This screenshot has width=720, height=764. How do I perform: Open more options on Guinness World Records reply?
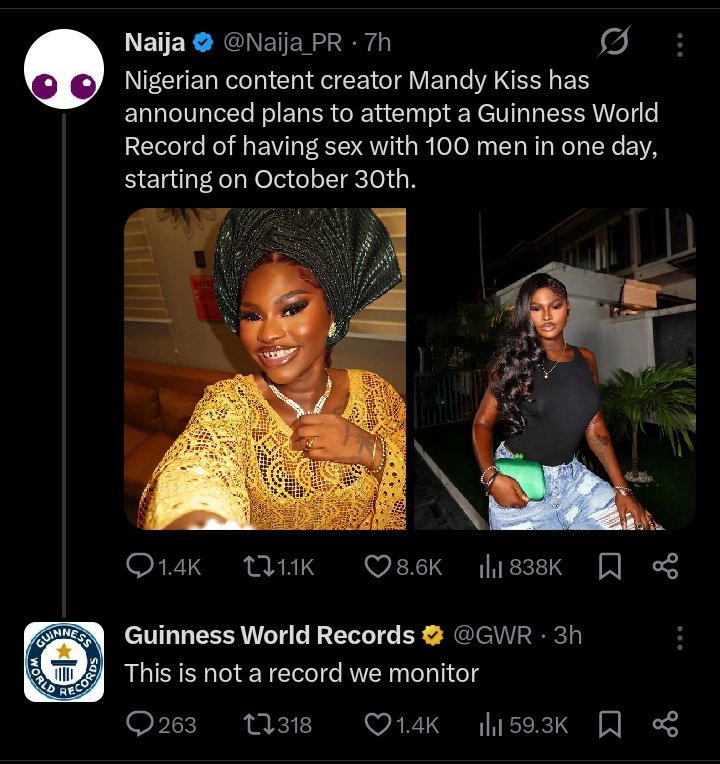pos(680,636)
